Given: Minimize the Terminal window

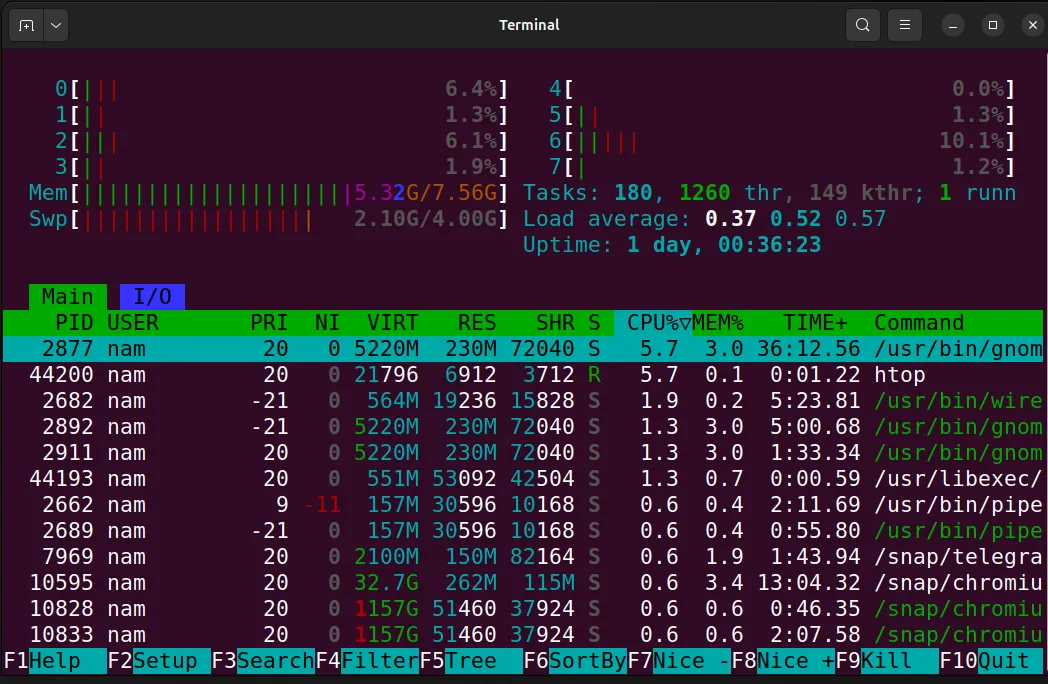Looking at the screenshot, I should click(x=953, y=25).
